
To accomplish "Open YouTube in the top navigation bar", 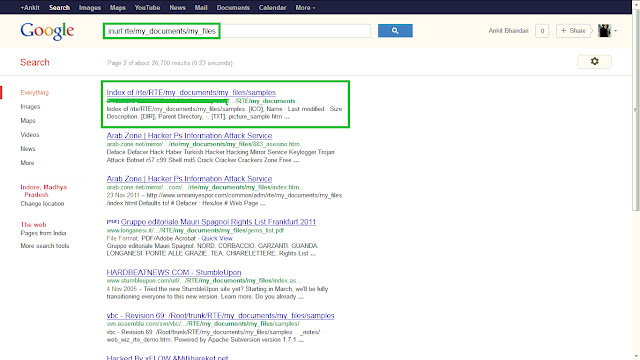I will pyautogui.click(x=147, y=7).
